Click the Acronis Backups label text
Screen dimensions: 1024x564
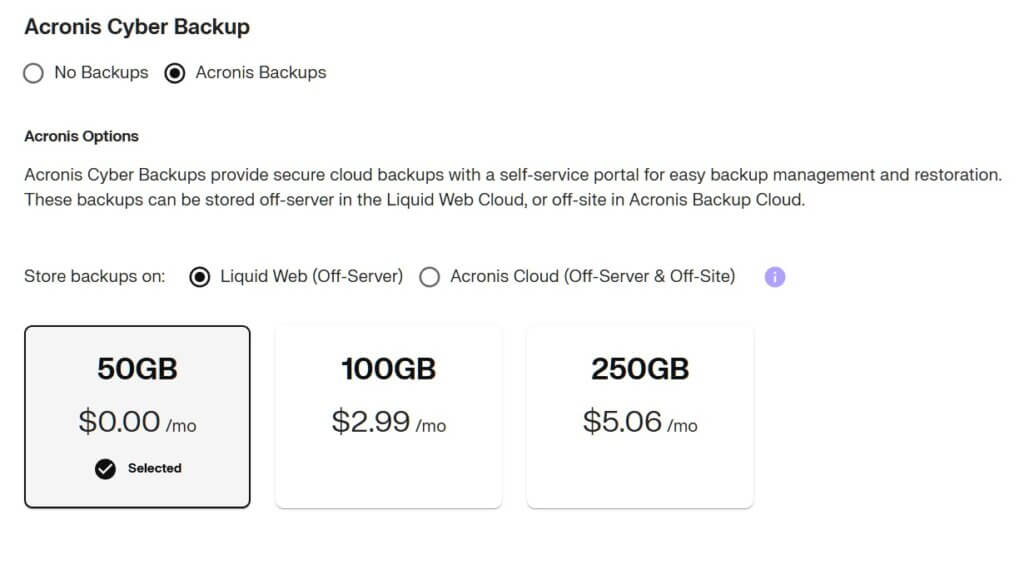261,72
